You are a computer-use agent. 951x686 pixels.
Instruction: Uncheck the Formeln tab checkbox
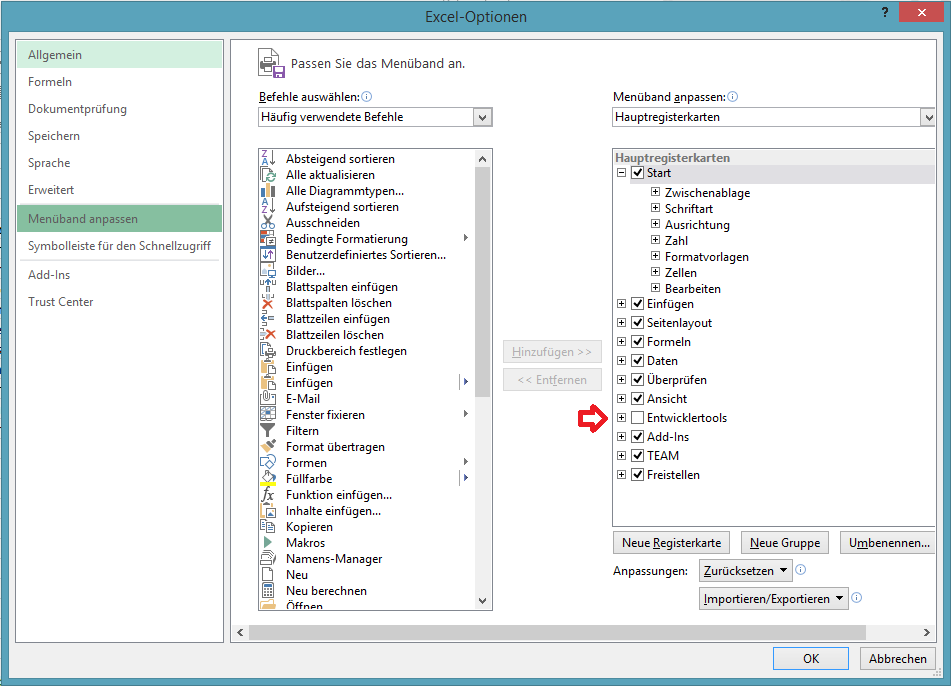coord(637,341)
